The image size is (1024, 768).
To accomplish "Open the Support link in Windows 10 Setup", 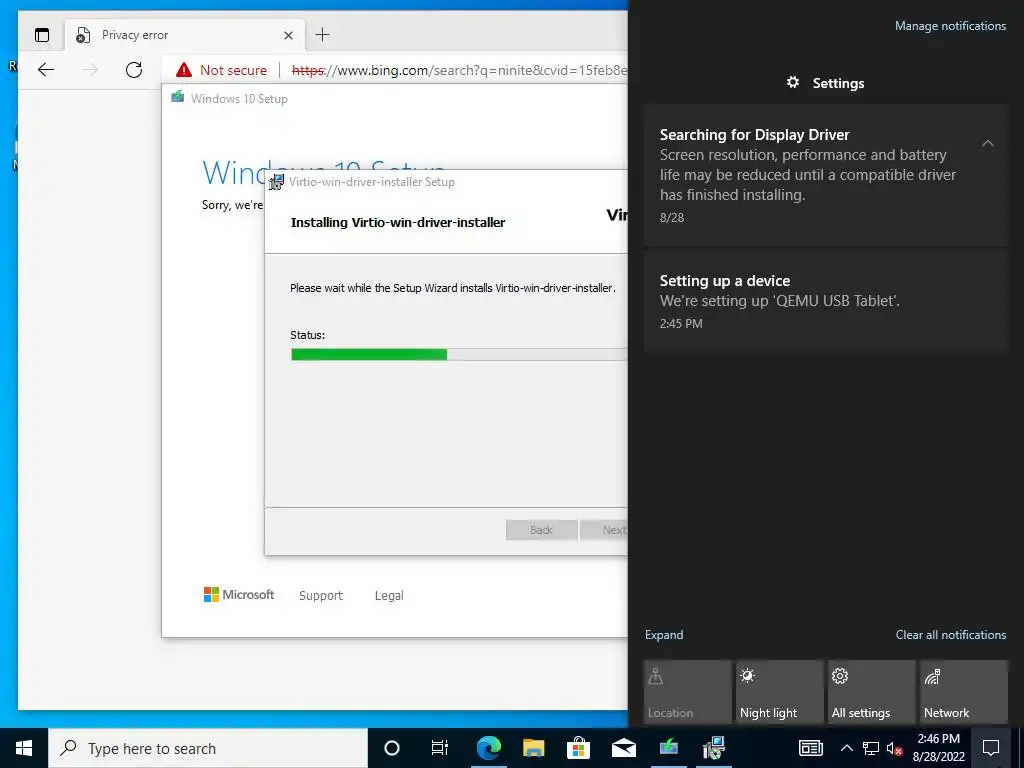I will tap(321, 596).
